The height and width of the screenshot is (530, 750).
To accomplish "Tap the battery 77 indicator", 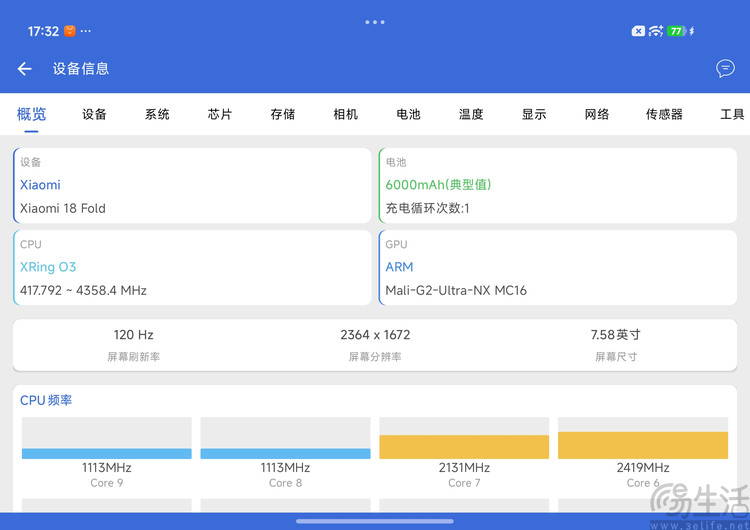I will coord(676,31).
